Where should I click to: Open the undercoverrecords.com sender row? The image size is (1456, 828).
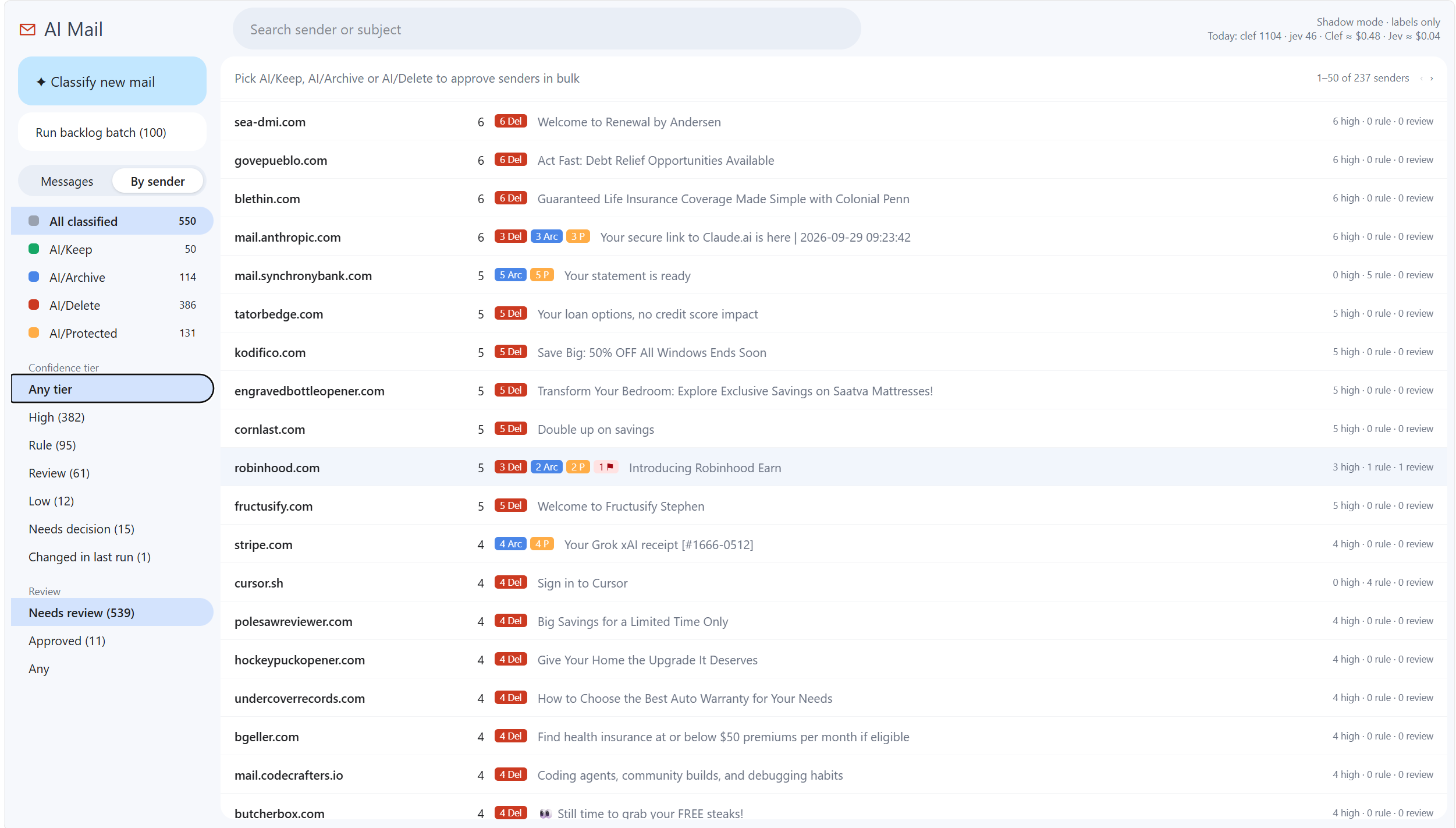833,698
